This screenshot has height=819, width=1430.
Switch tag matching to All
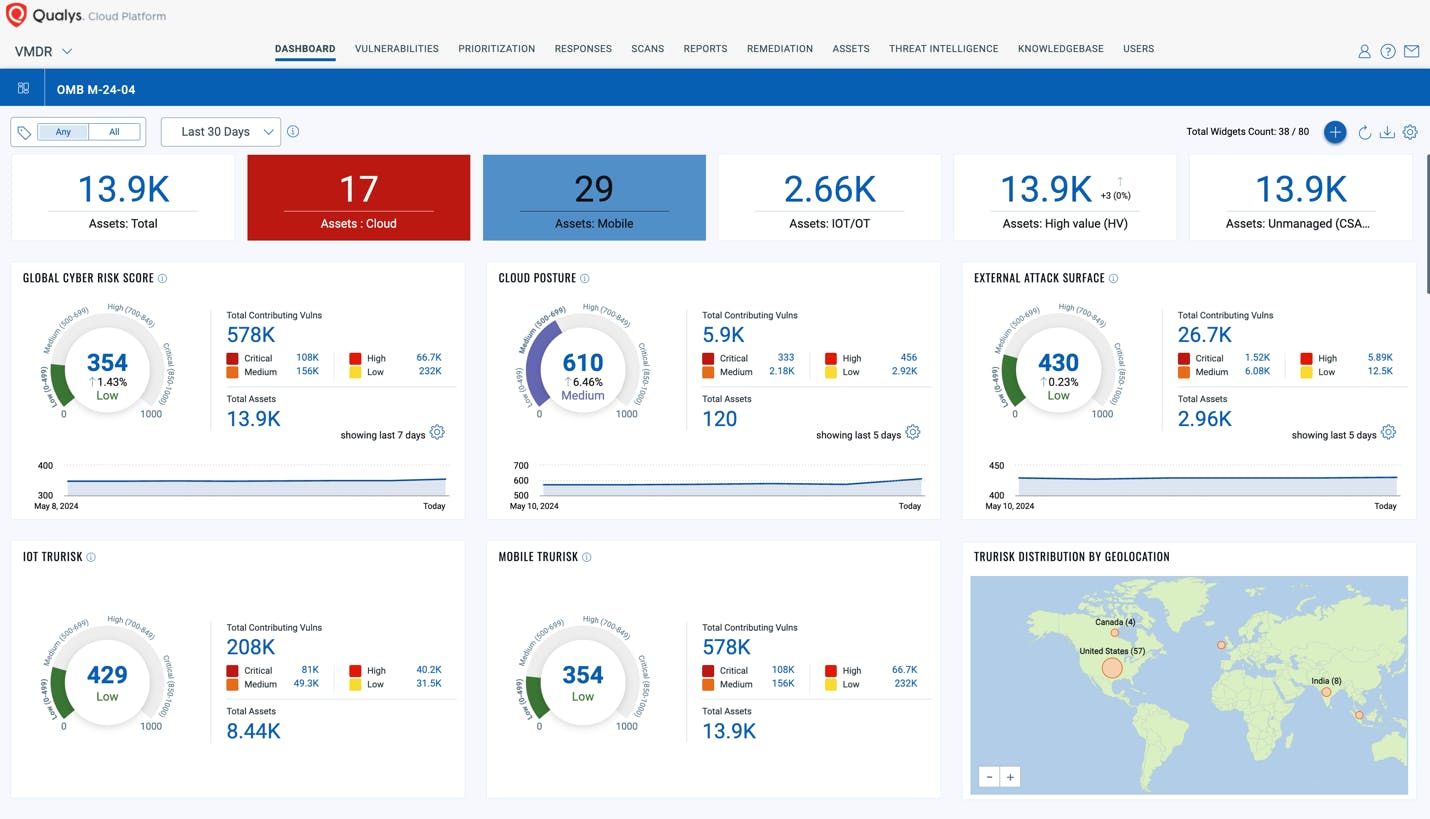pyautogui.click(x=113, y=131)
